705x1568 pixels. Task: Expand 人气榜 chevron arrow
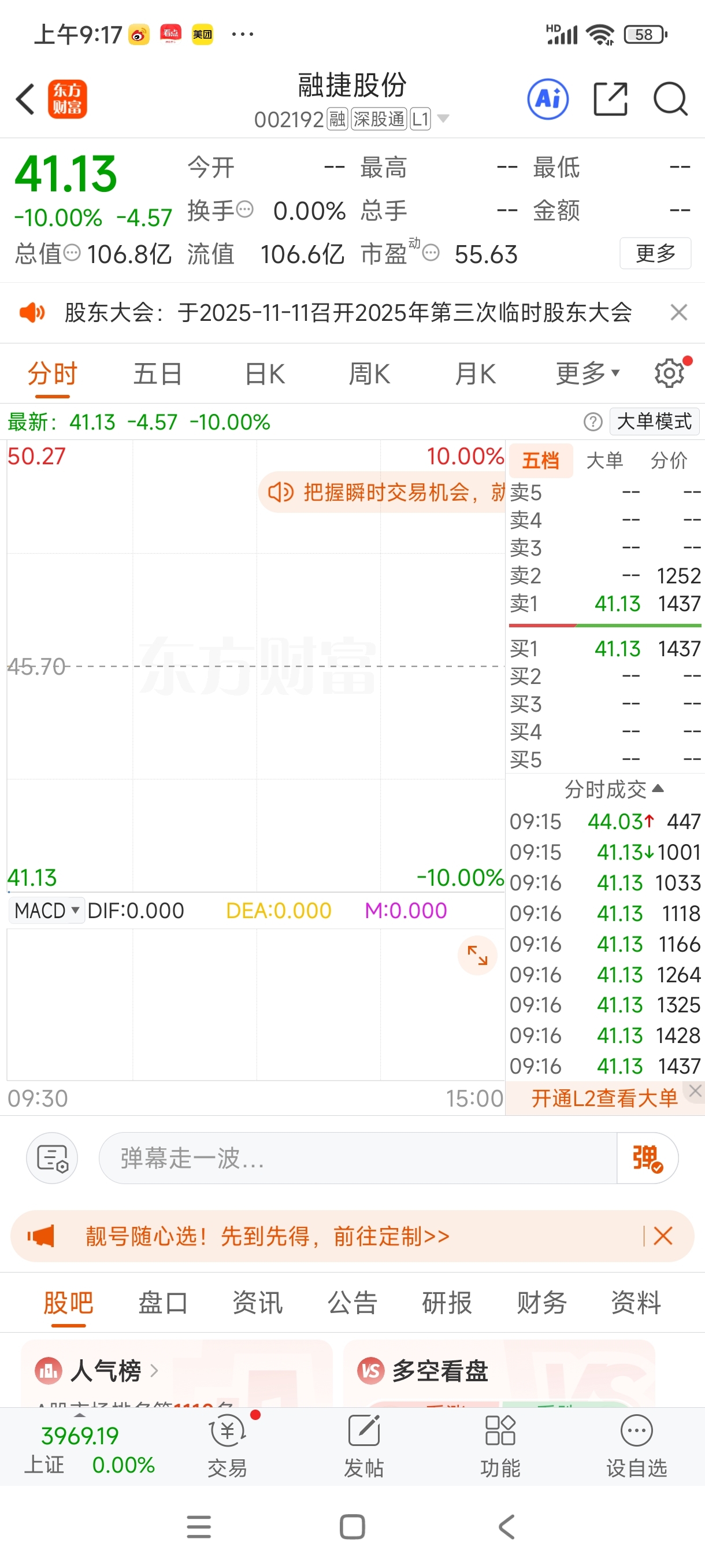(x=154, y=1371)
